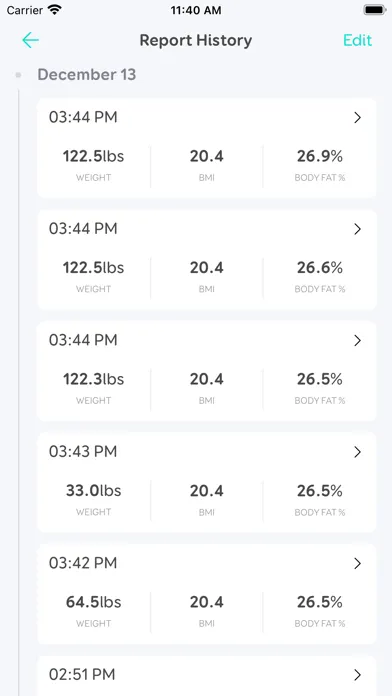
Task: Select the 33.0lbs weight value
Action: pos(93,490)
